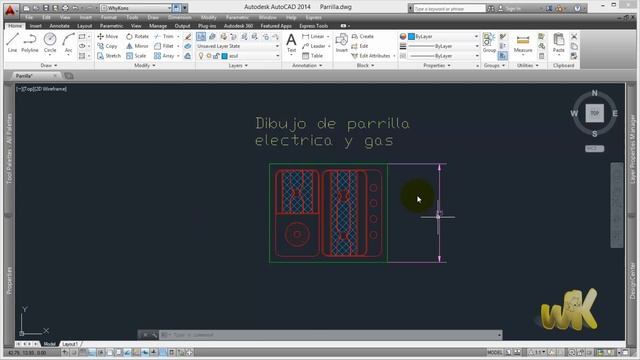Expand the Block panel
Screen dimensions: 640x360
click(365, 65)
